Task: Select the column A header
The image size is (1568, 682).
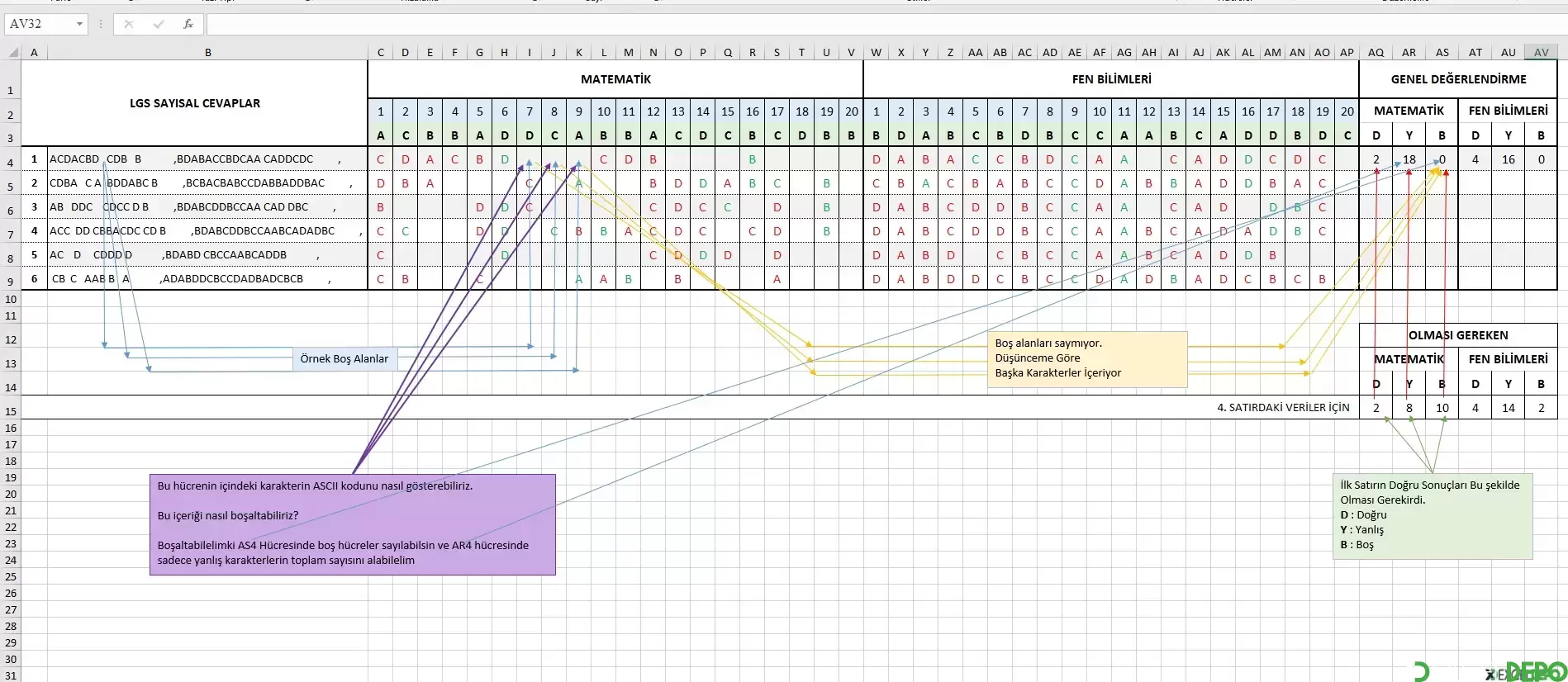Action: coord(34,52)
